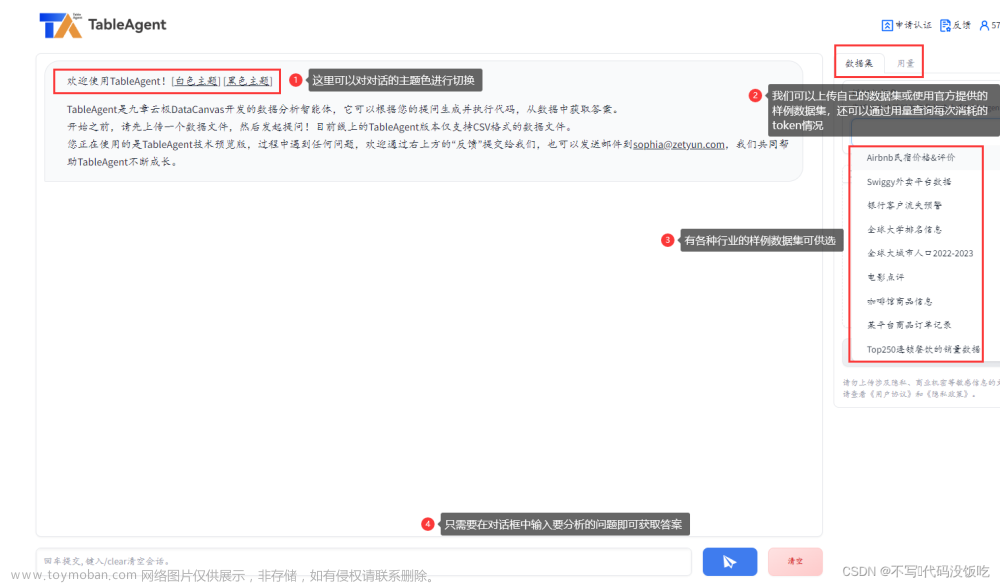The image size is (1000, 584).
Task: Click the TableAgent logo
Action: click(x=61, y=26)
